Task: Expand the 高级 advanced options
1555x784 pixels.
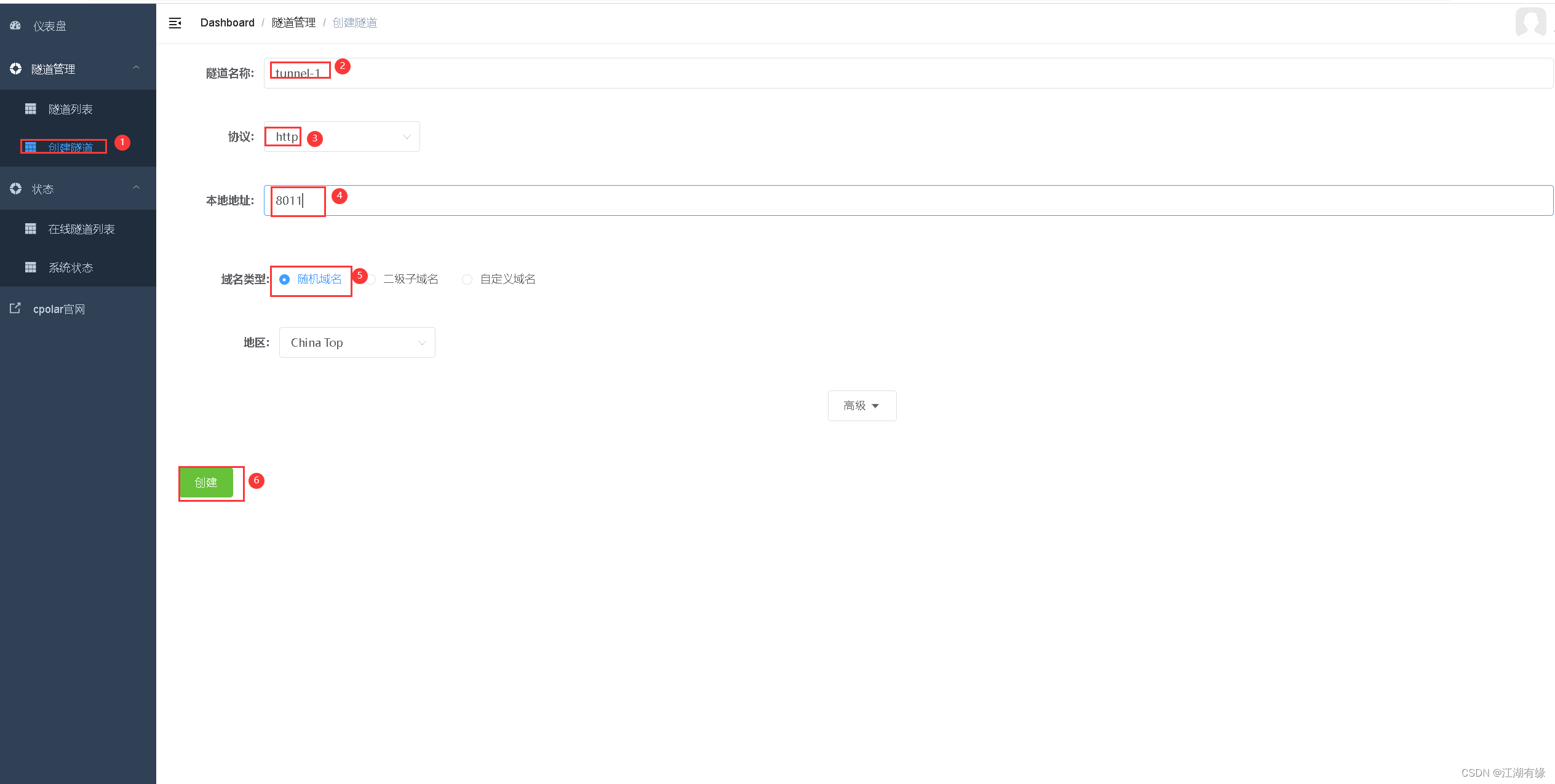Action: (862, 406)
